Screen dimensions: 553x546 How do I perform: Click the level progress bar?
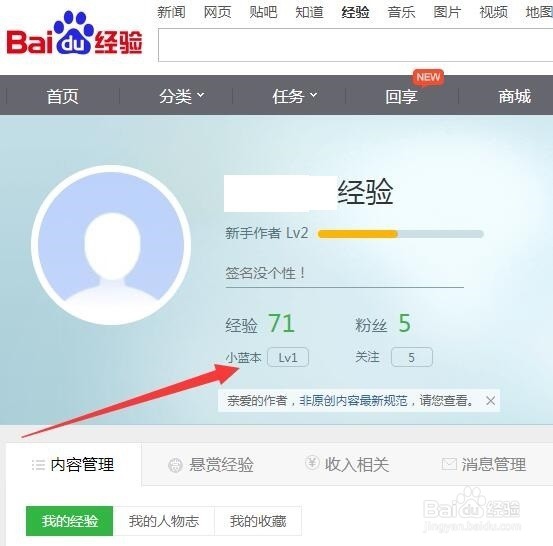tap(400, 233)
